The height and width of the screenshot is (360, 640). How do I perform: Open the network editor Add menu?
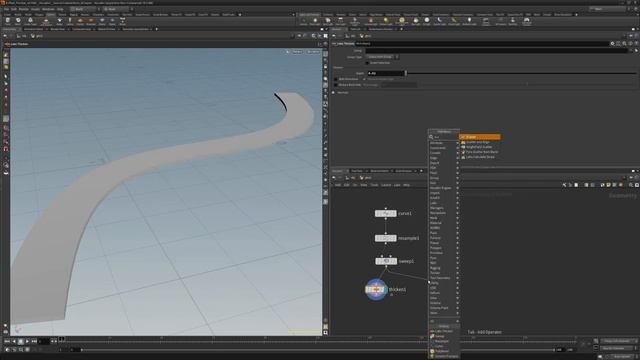point(338,185)
